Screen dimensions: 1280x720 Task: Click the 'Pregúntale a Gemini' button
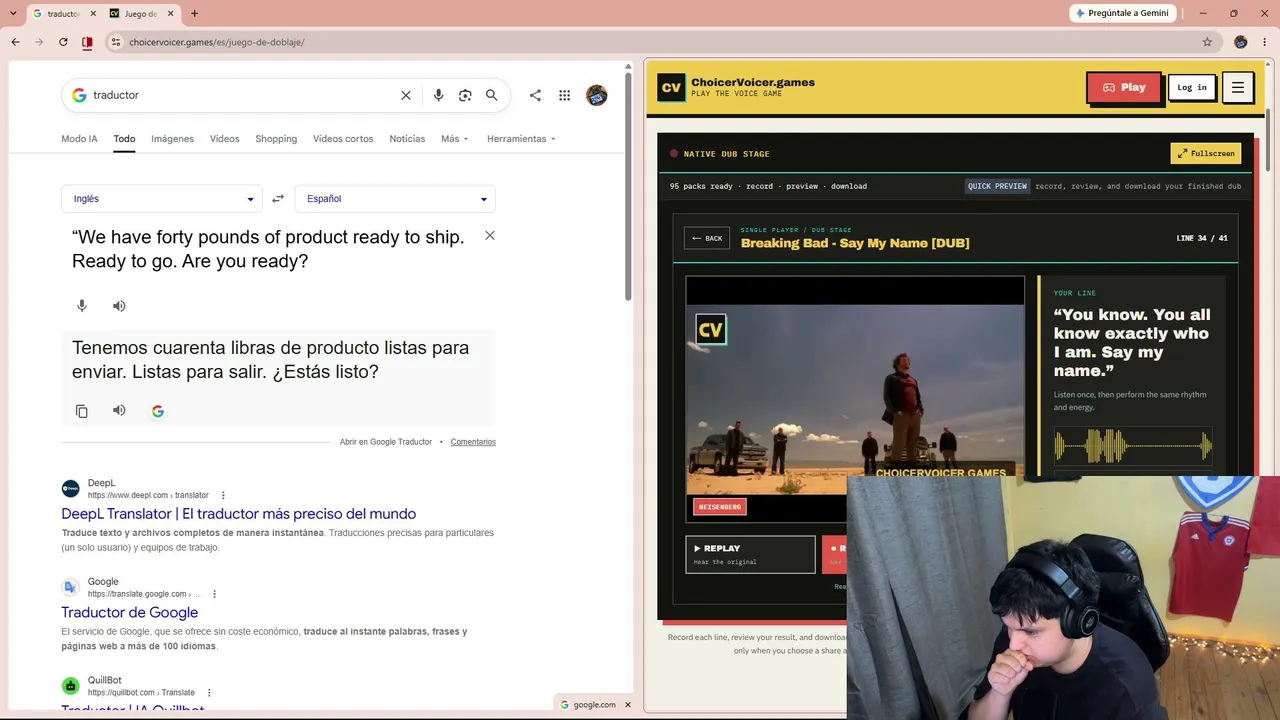(1120, 13)
